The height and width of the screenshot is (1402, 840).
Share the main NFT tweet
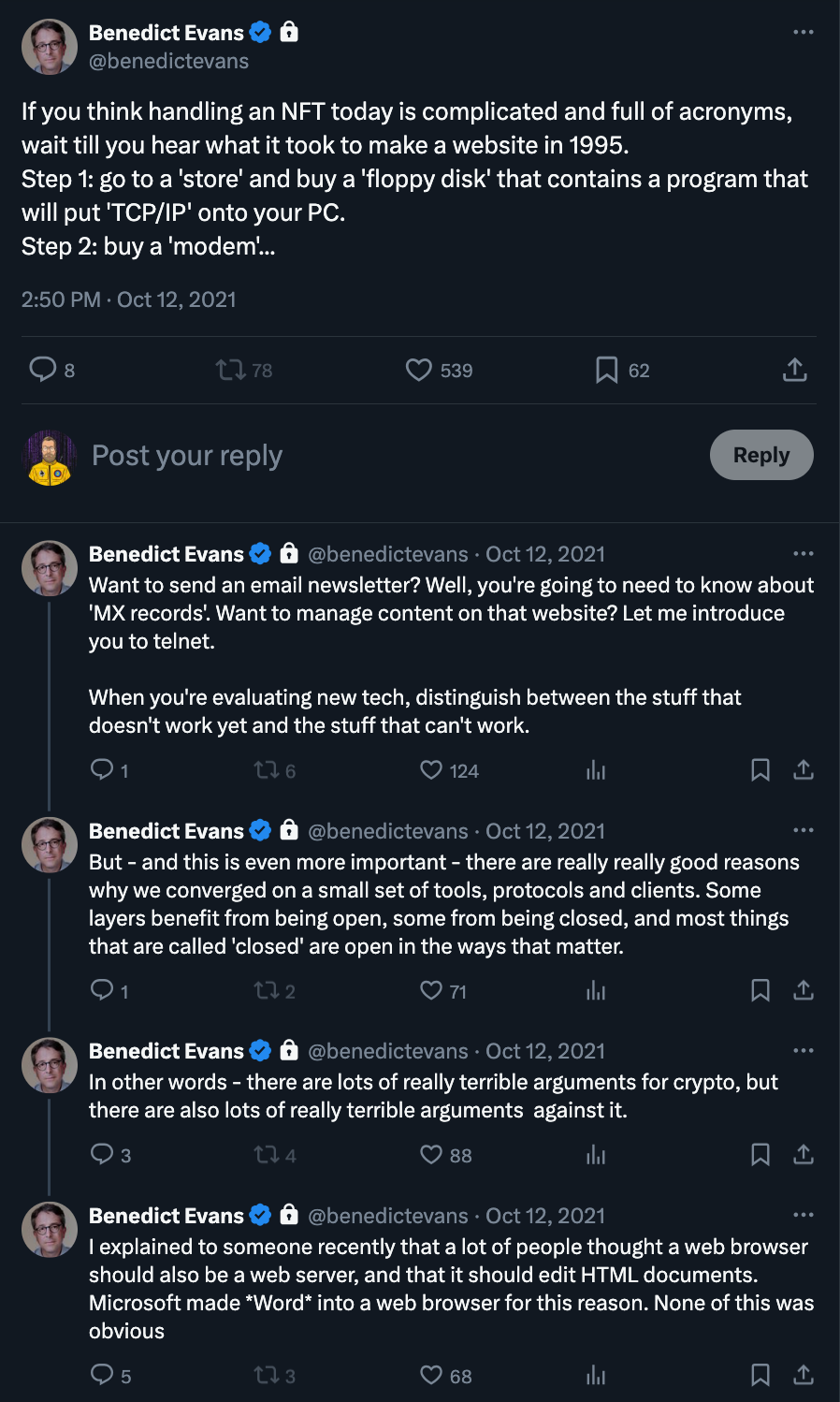794,370
